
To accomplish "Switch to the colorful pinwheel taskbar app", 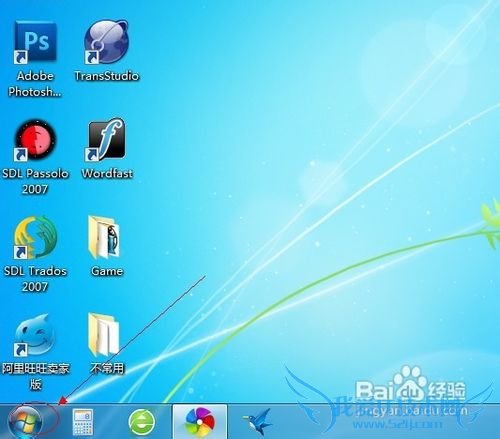I will coord(199,422).
